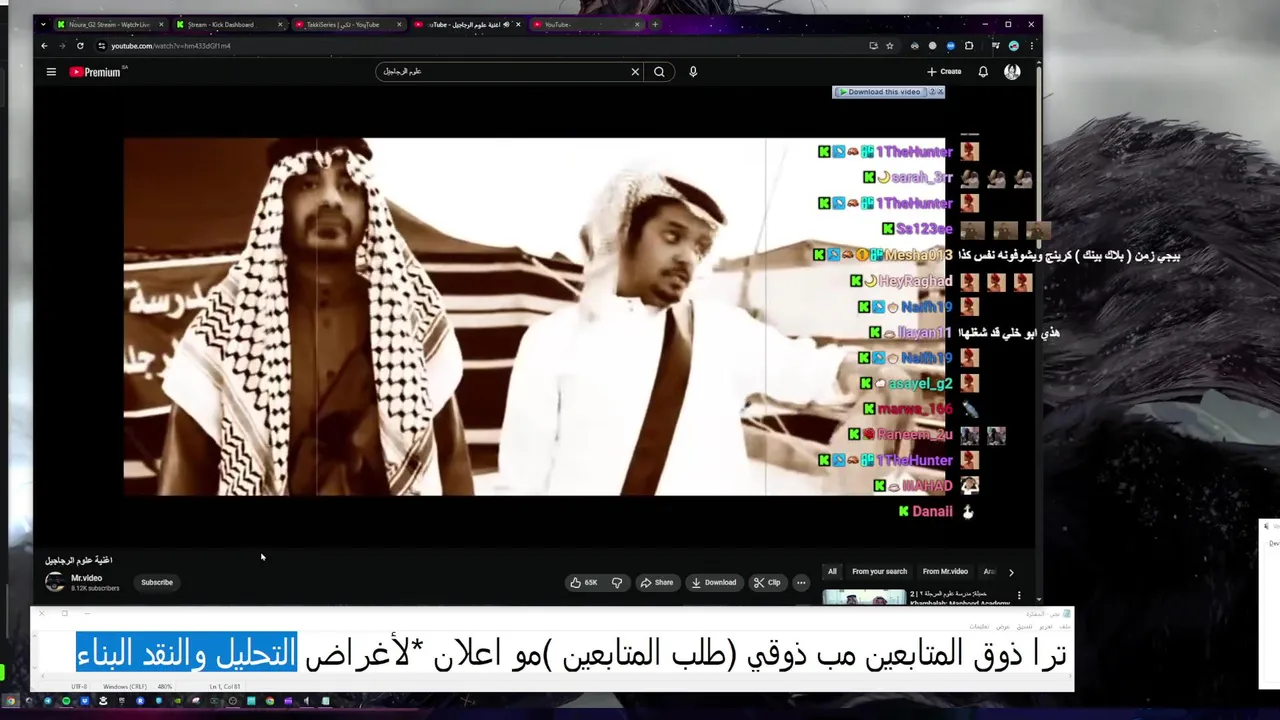Click Windows (CRLF) in Notepad status bar
This screenshot has width=1280, height=720.
(124, 687)
